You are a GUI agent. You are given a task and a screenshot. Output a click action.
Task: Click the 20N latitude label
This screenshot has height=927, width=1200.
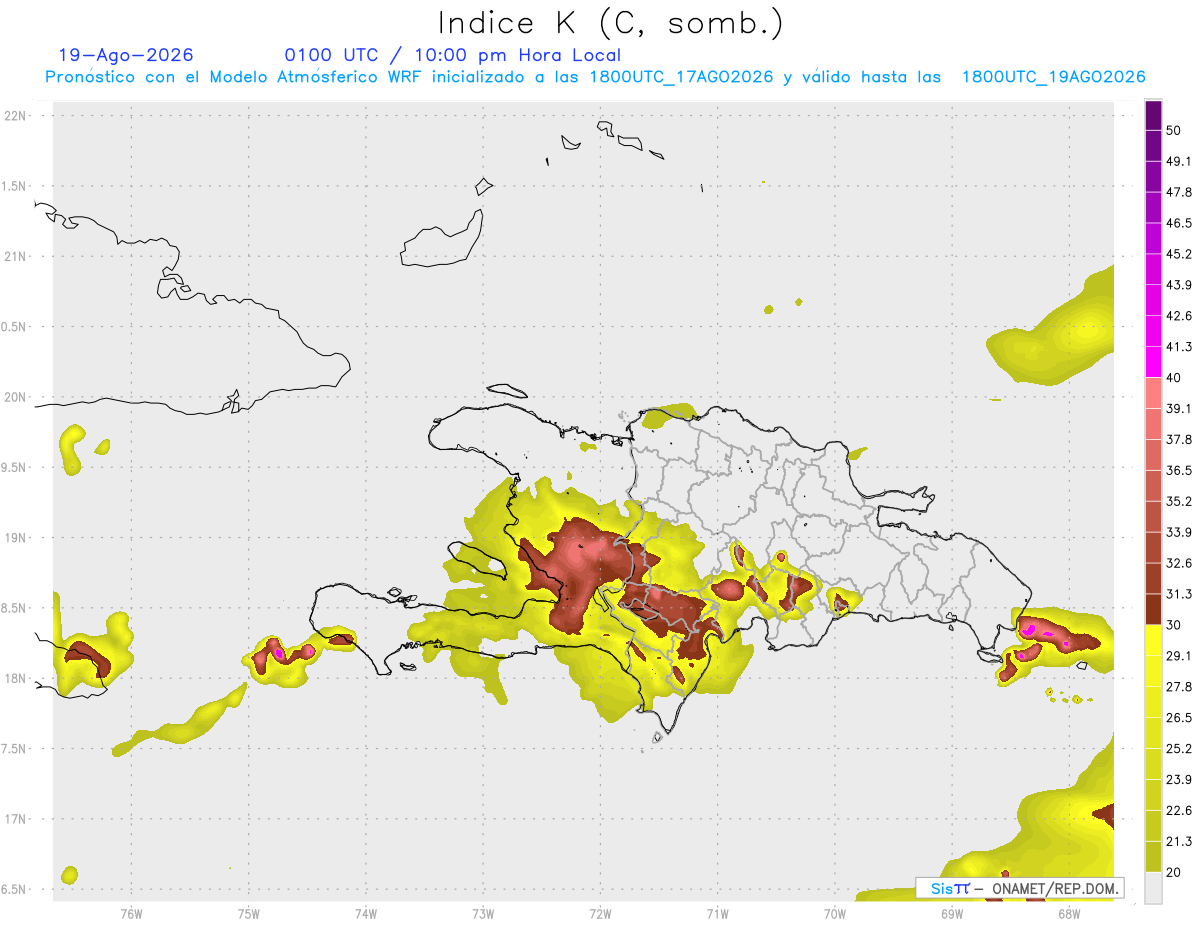[x=15, y=397]
